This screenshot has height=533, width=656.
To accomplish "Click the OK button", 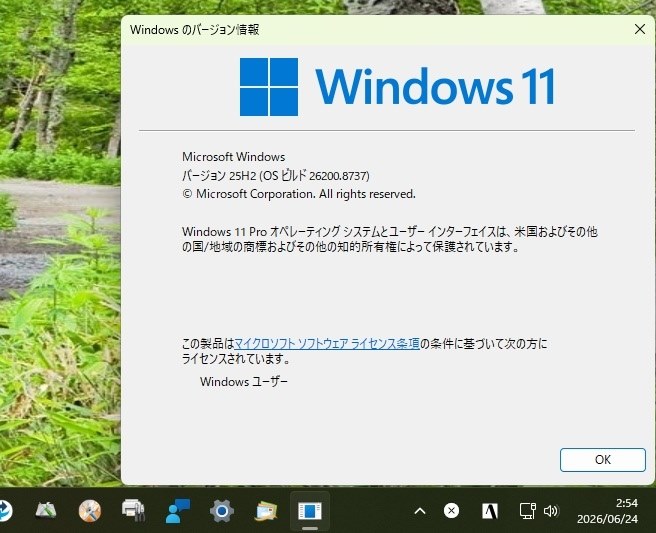I will pyautogui.click(x=602, y=460).
